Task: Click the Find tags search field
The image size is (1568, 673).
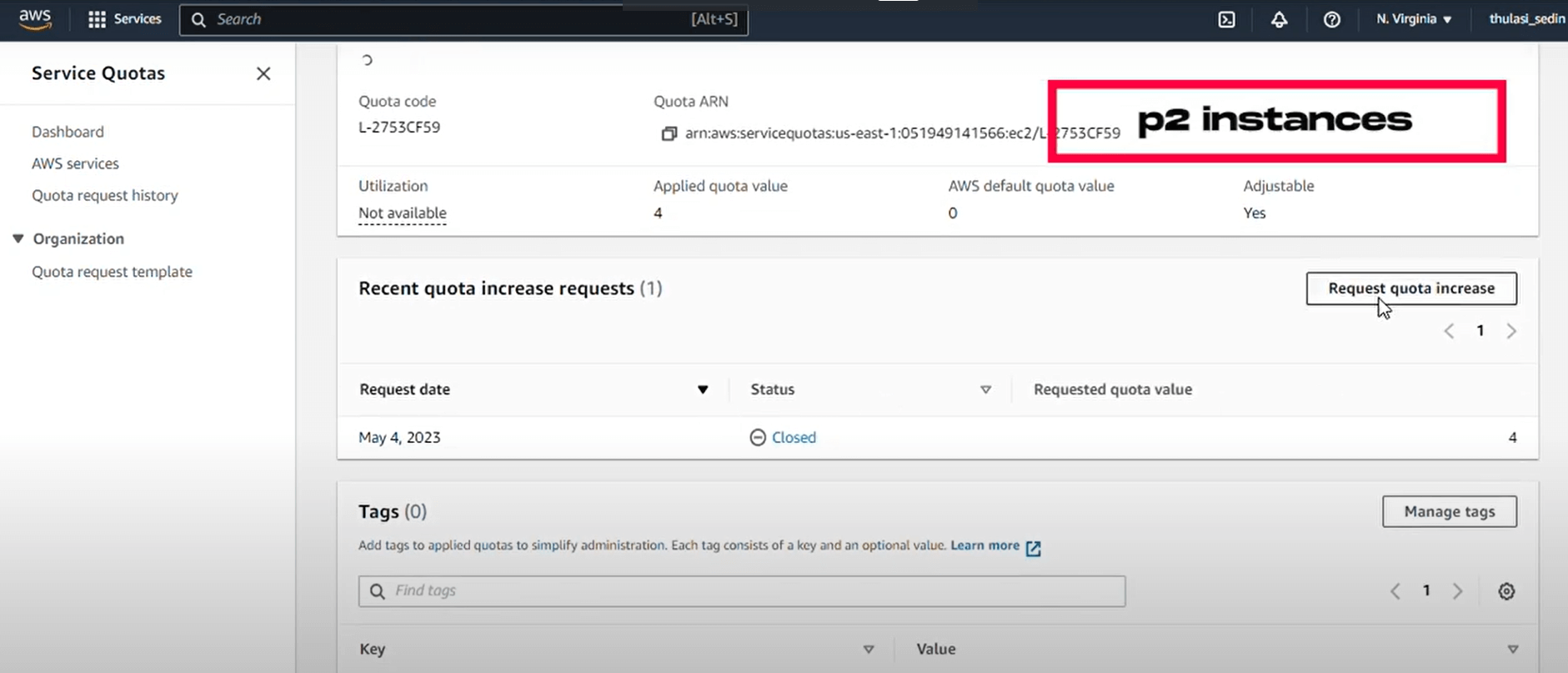Action: pos(742,591)
